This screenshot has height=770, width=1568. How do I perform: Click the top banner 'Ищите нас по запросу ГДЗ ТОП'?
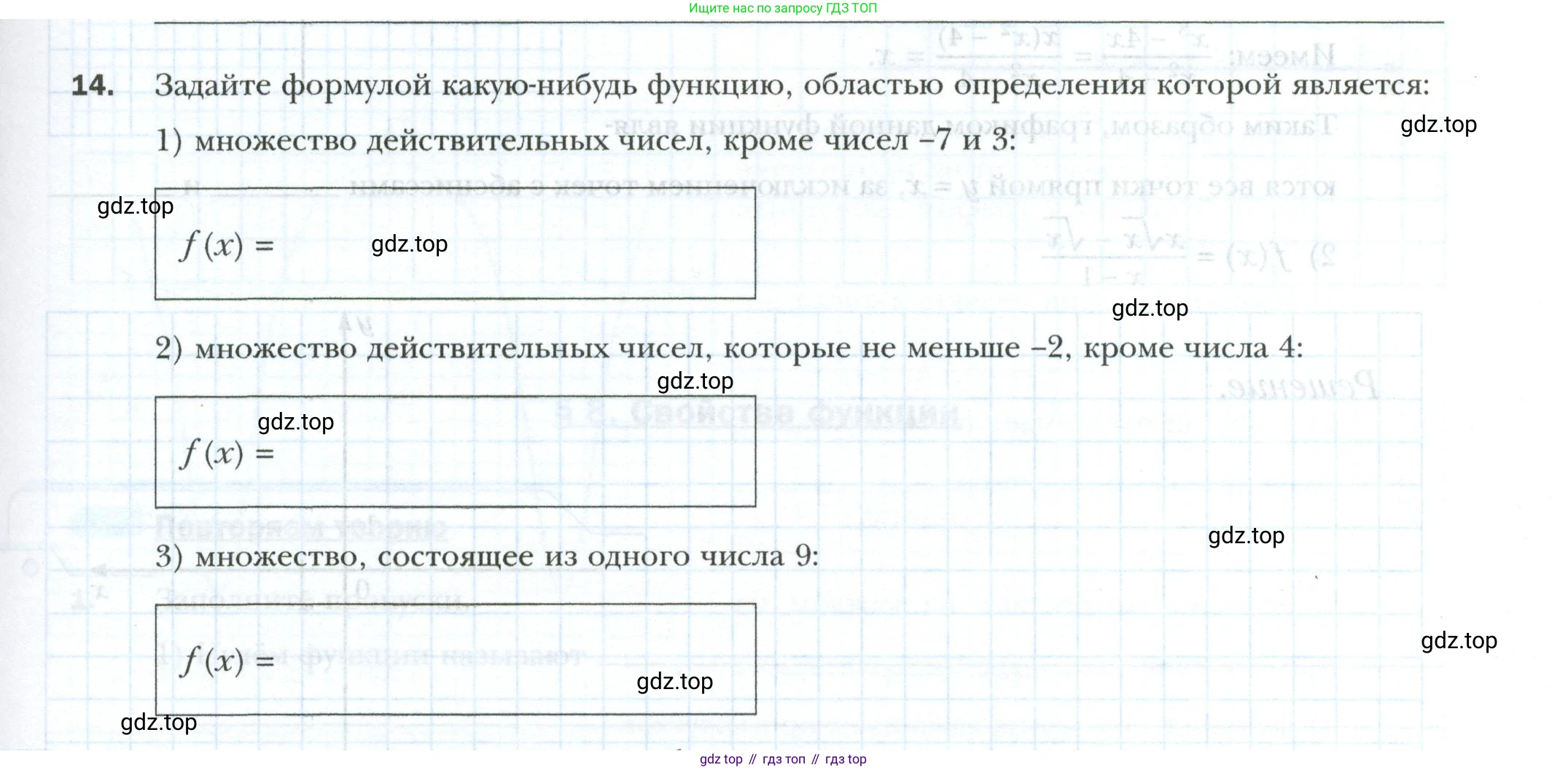click(783, 8)
